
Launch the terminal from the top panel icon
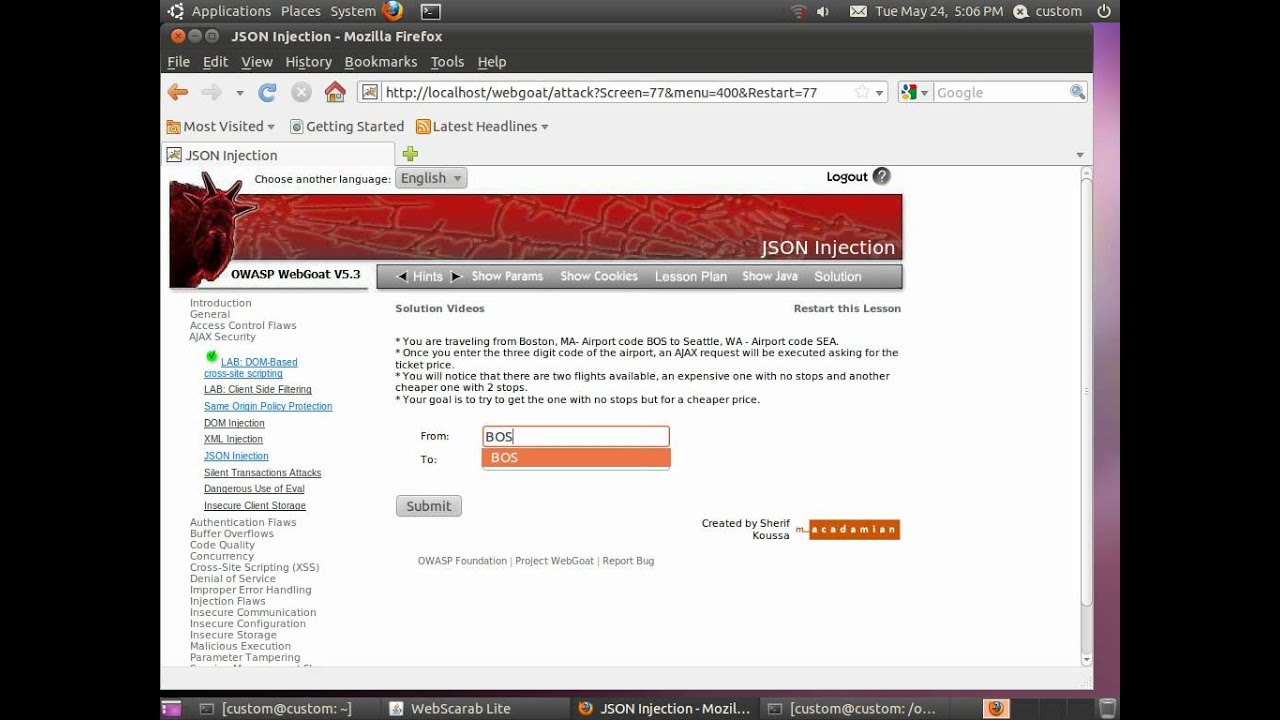pyautogui.click(x=430, y=11)
